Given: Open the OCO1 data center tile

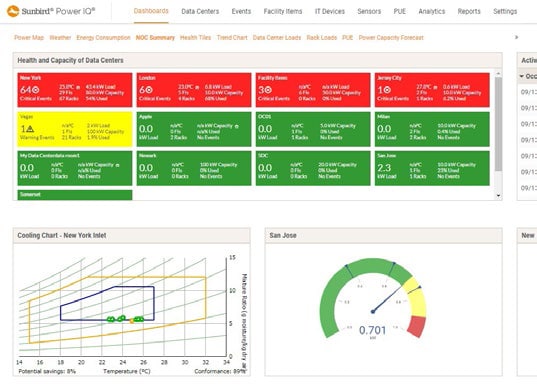Looking at the screenshot, I should [x=313, y=129].
